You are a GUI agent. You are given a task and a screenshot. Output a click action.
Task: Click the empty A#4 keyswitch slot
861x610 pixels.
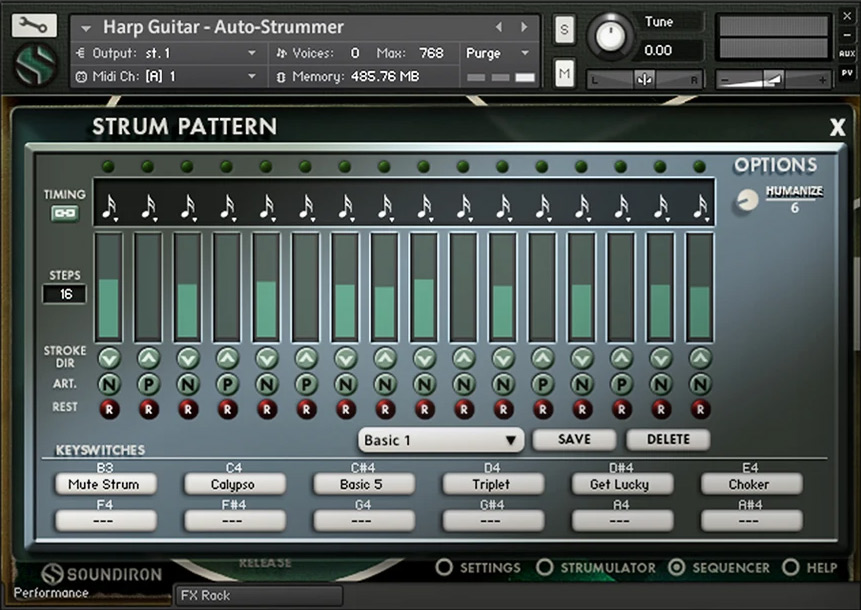click(751, 521)
